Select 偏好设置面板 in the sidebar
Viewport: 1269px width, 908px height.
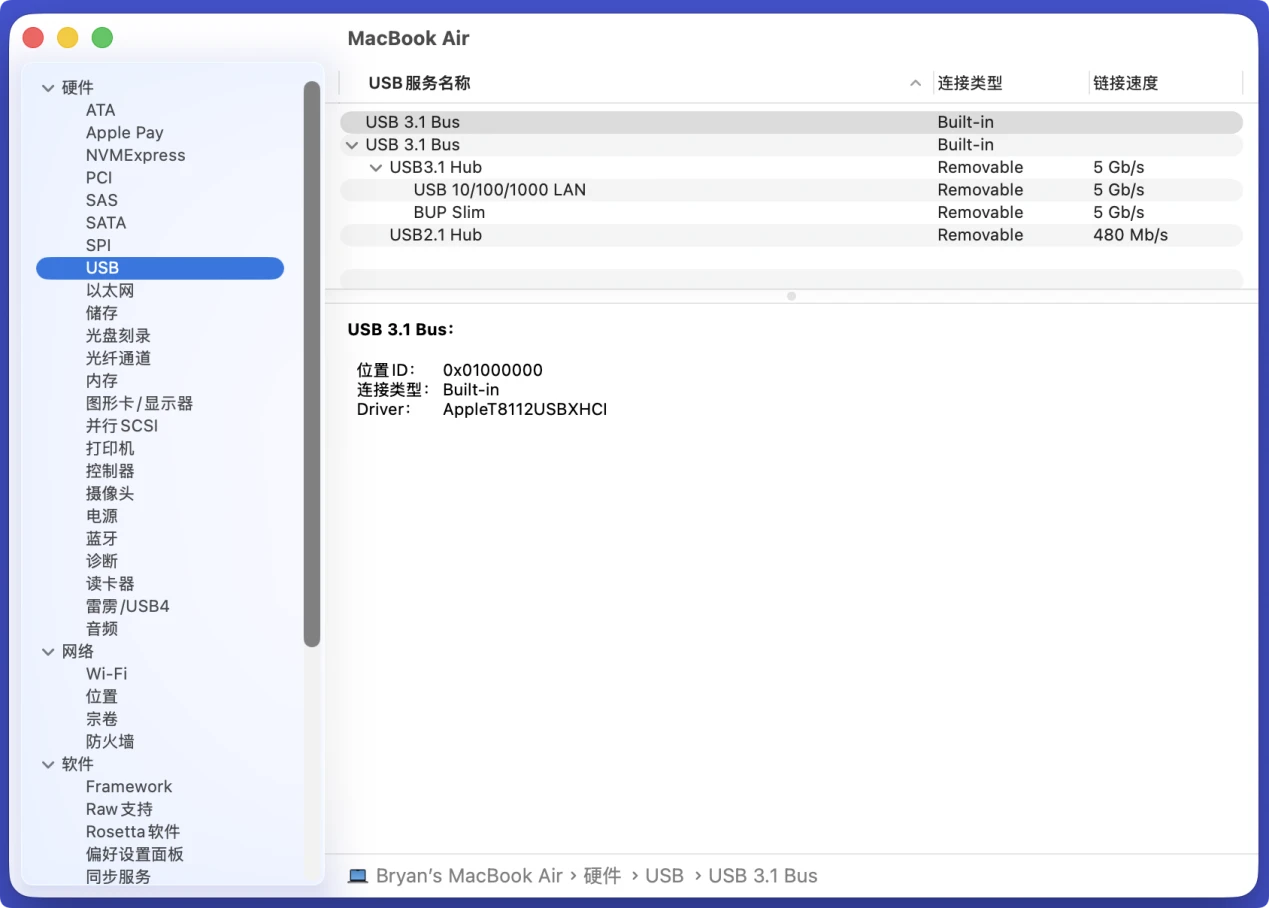[x=135, y=855]
